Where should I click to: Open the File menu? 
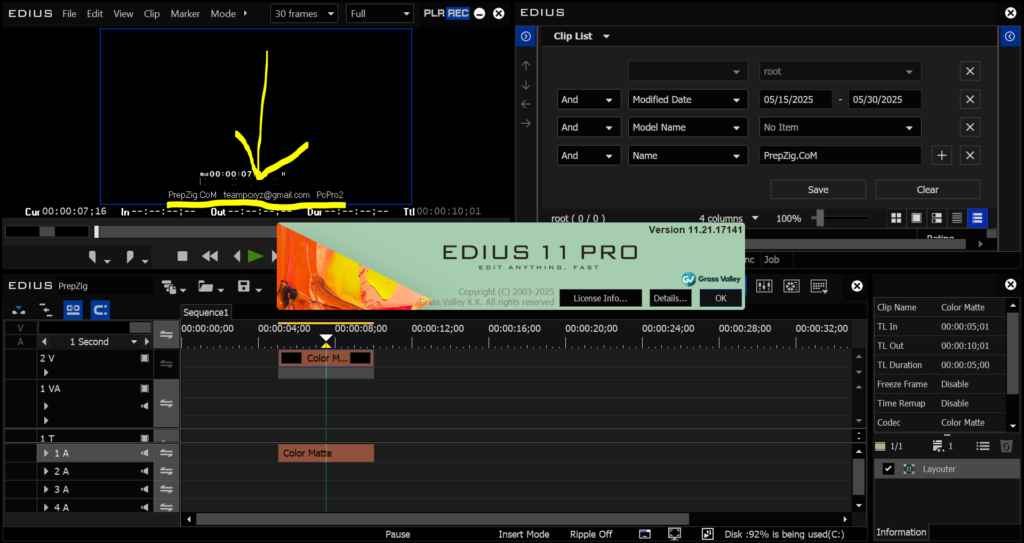(69, 14)
